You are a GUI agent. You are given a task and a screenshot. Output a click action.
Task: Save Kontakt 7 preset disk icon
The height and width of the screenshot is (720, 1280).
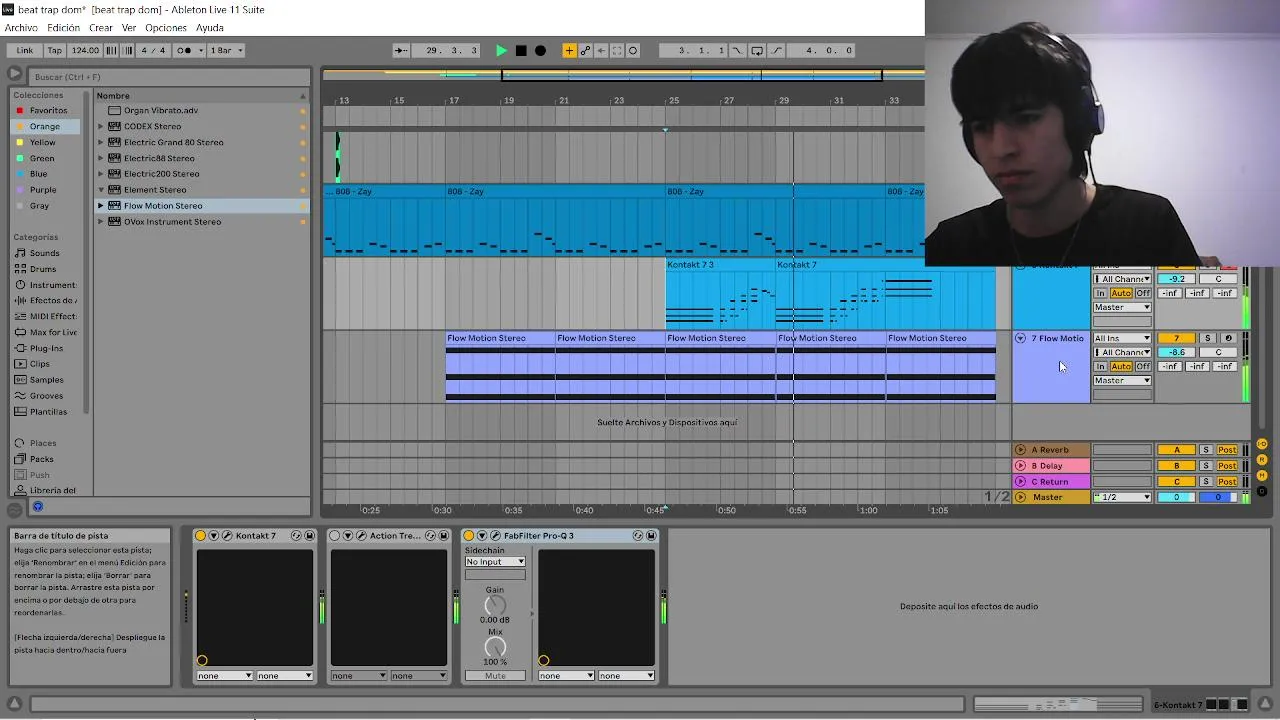click(309, 536)
